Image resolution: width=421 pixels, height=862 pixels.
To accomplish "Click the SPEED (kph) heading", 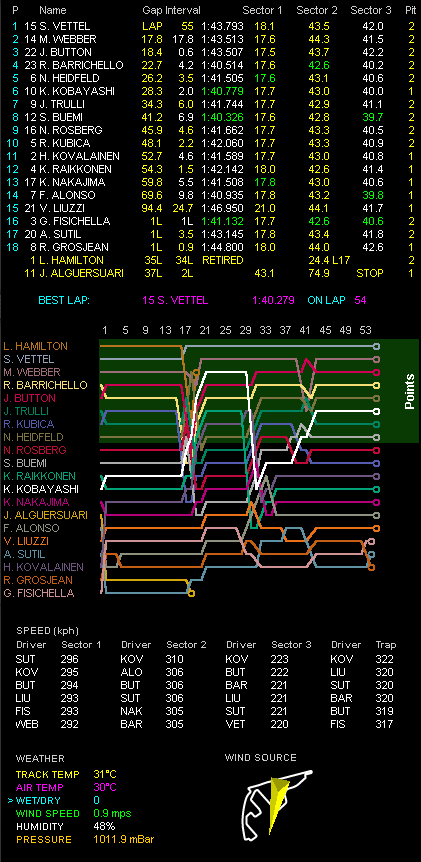I will coord(48,631).
